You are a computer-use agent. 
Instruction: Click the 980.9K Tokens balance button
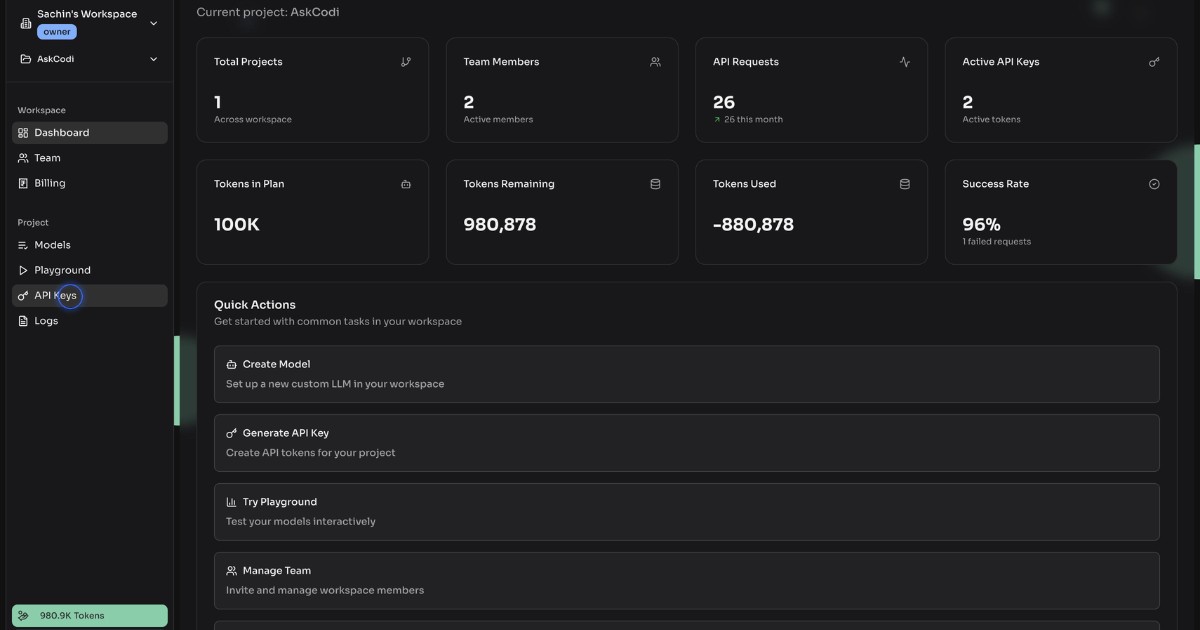click(90, 616)
